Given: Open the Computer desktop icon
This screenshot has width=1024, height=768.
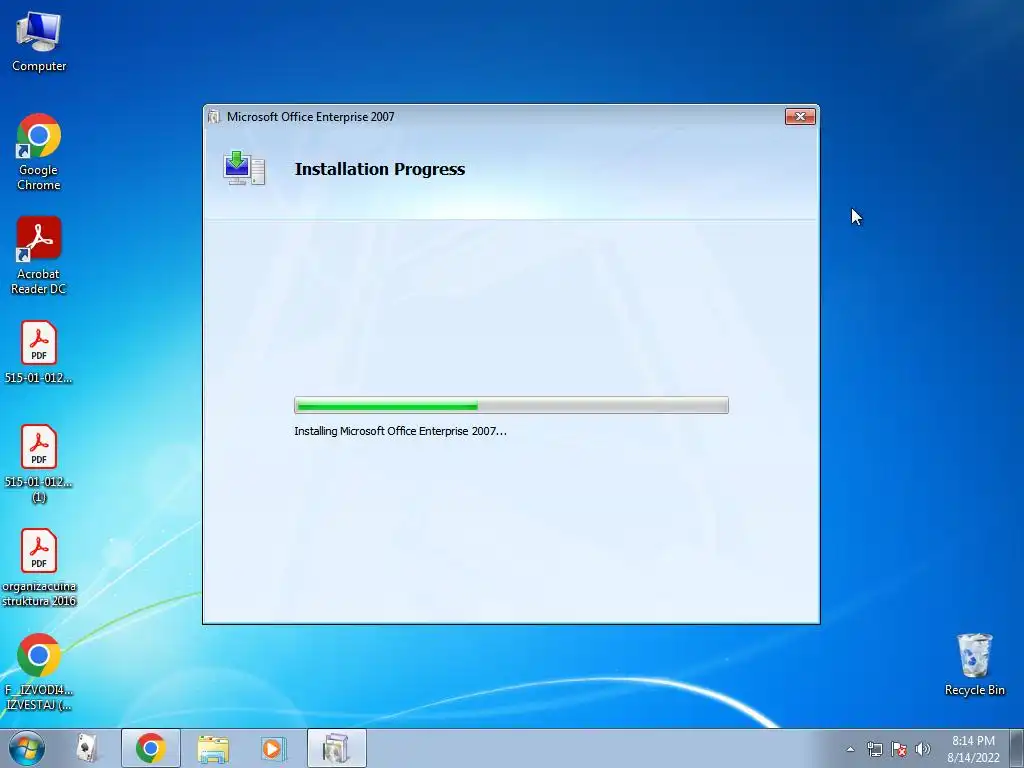Looking at the screenshot, I should (39, 41).
